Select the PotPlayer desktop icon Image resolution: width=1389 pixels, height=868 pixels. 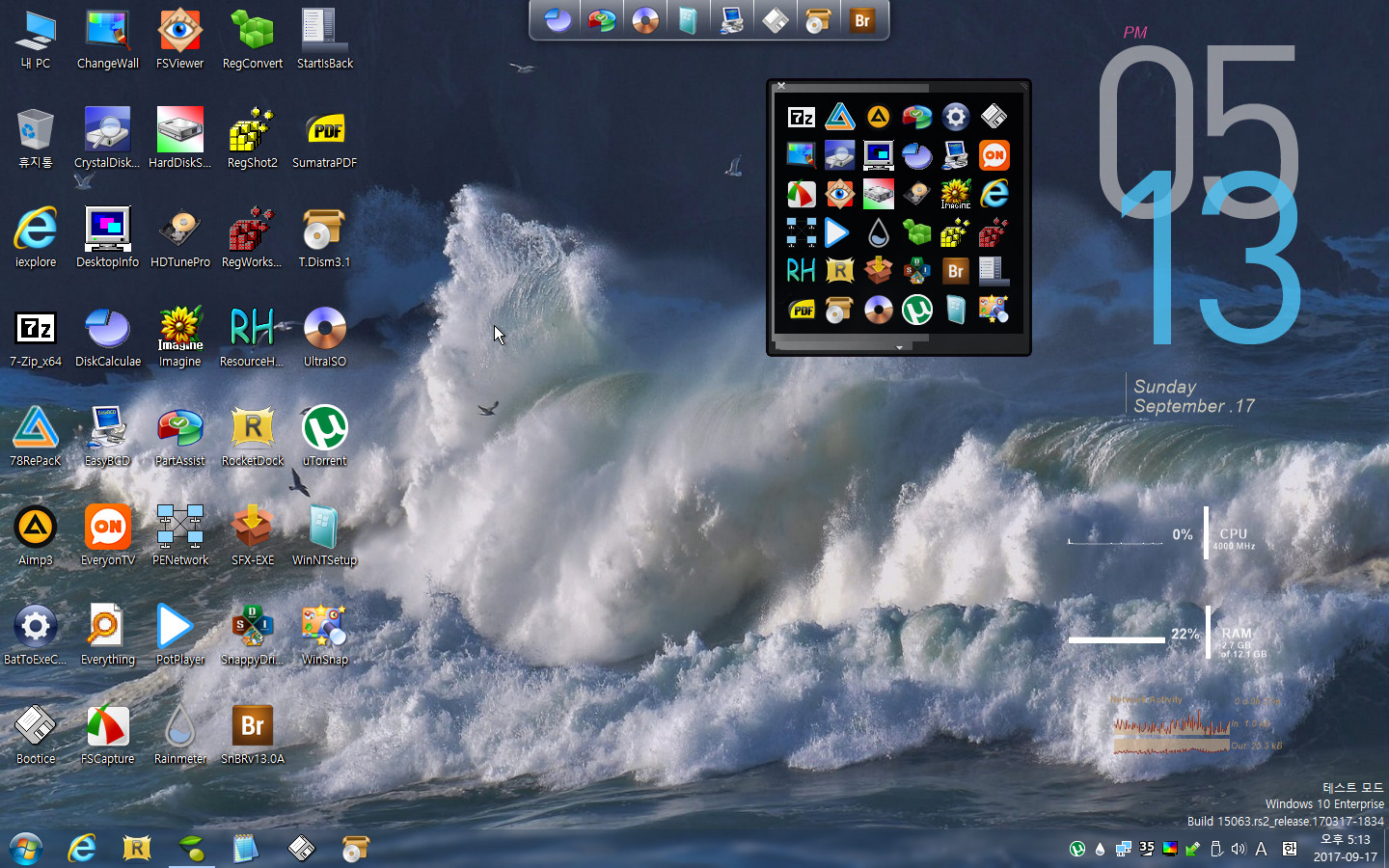pos(180,636)
